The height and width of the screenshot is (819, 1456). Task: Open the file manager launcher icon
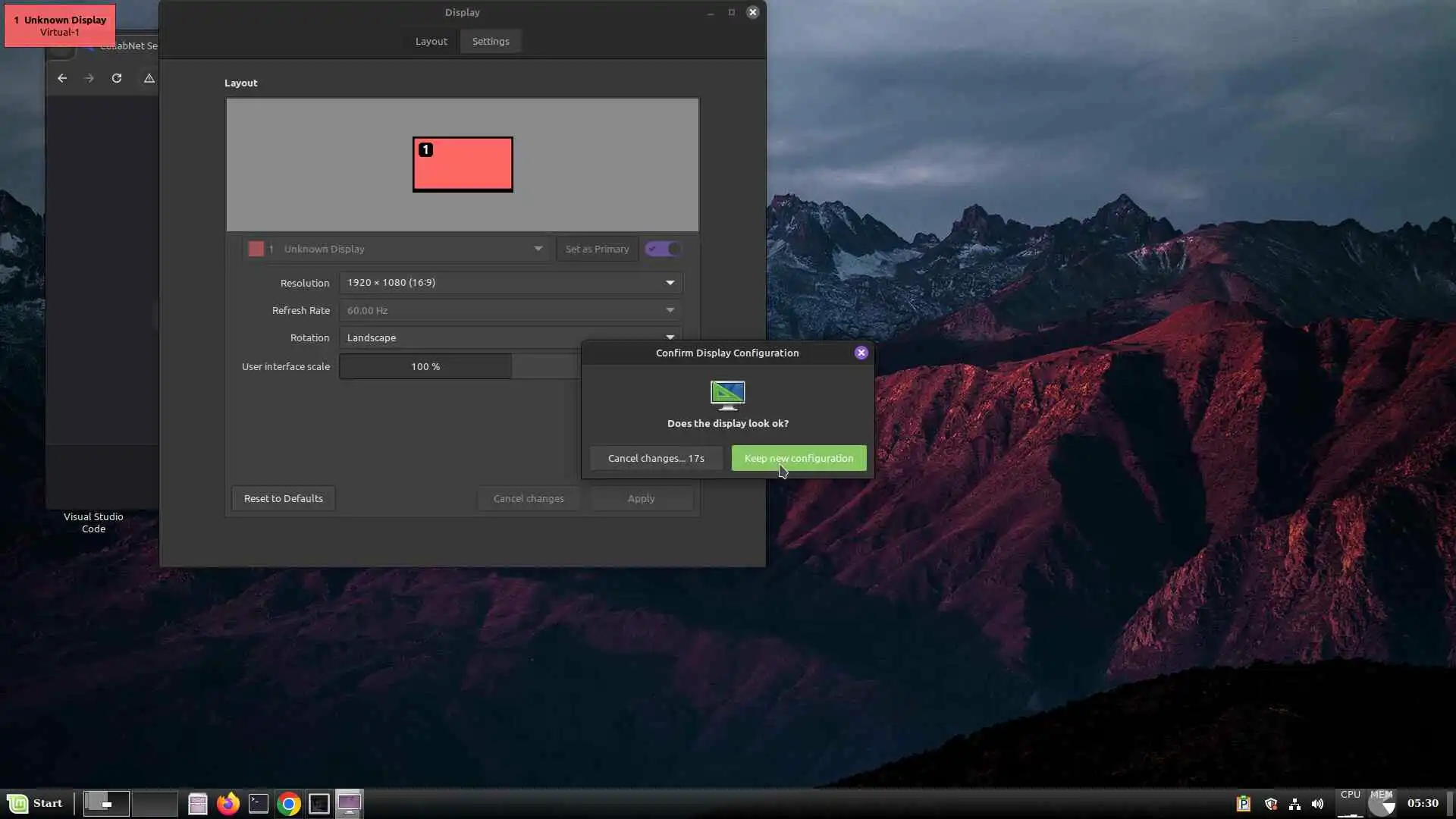point(197,803)
